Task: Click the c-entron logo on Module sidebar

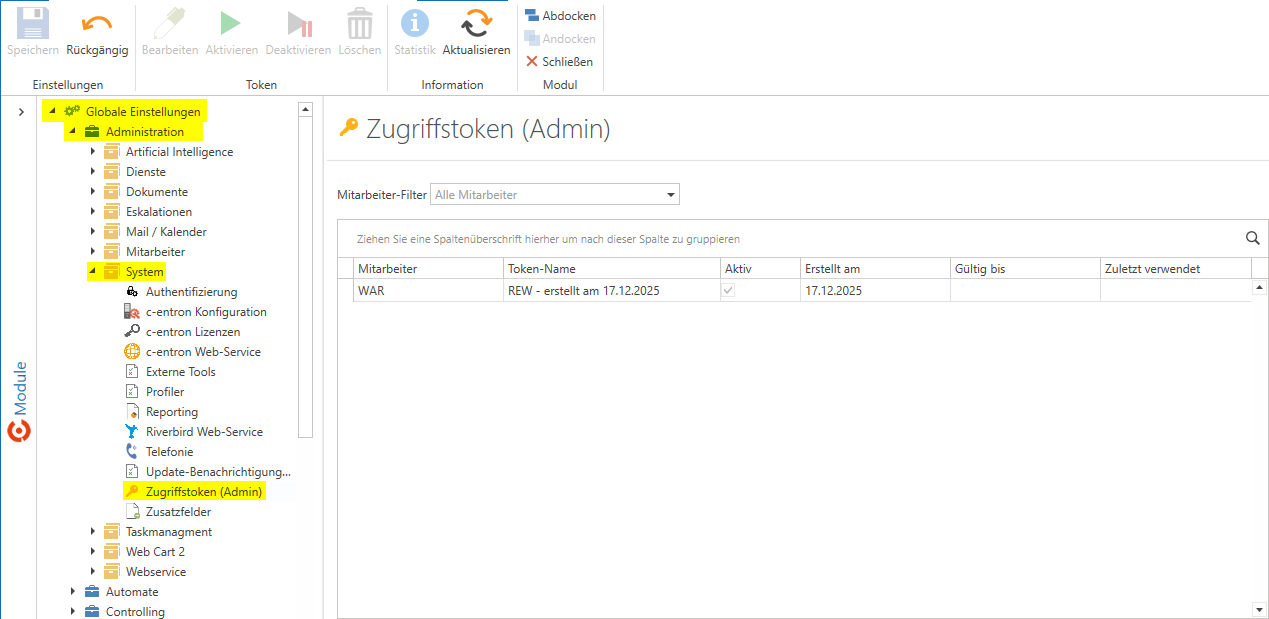Action: (x=19, y=430)
